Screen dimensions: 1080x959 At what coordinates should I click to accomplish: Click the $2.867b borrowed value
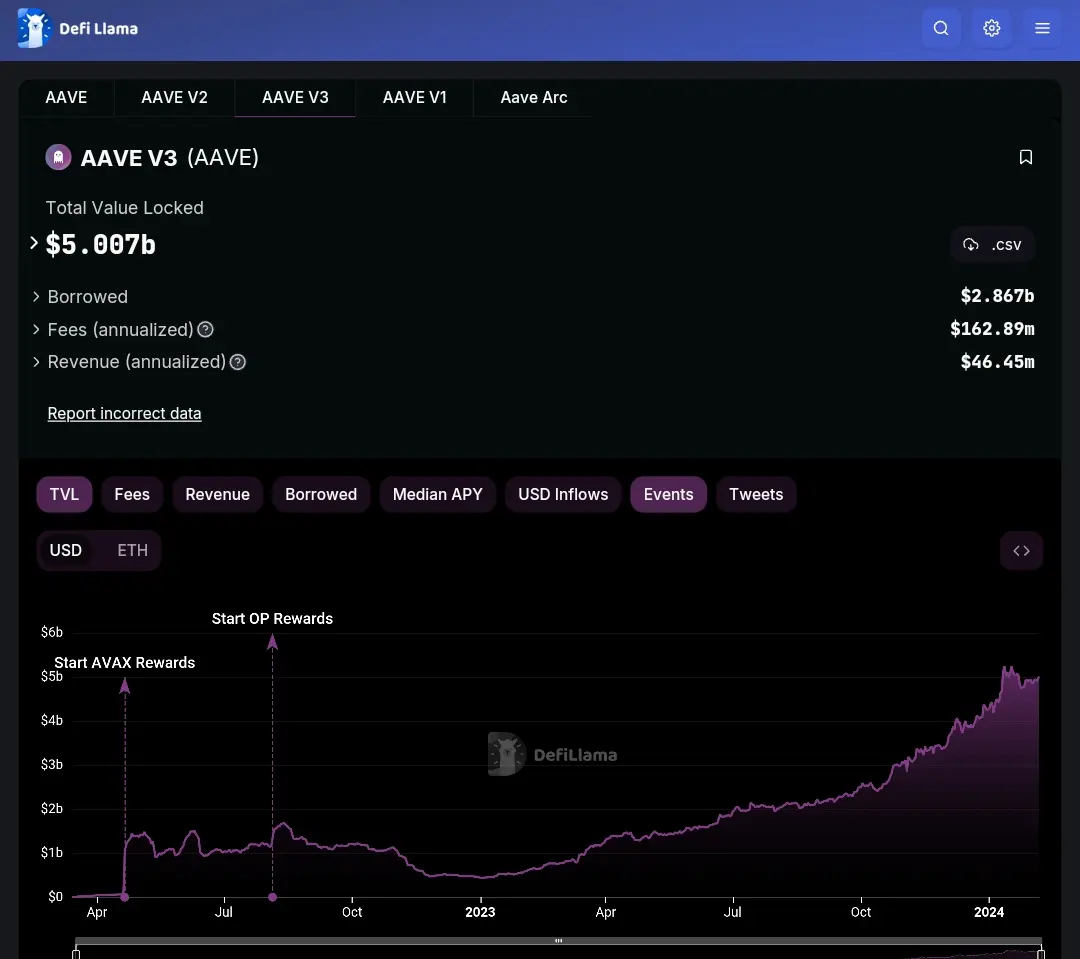coord(997,296)
